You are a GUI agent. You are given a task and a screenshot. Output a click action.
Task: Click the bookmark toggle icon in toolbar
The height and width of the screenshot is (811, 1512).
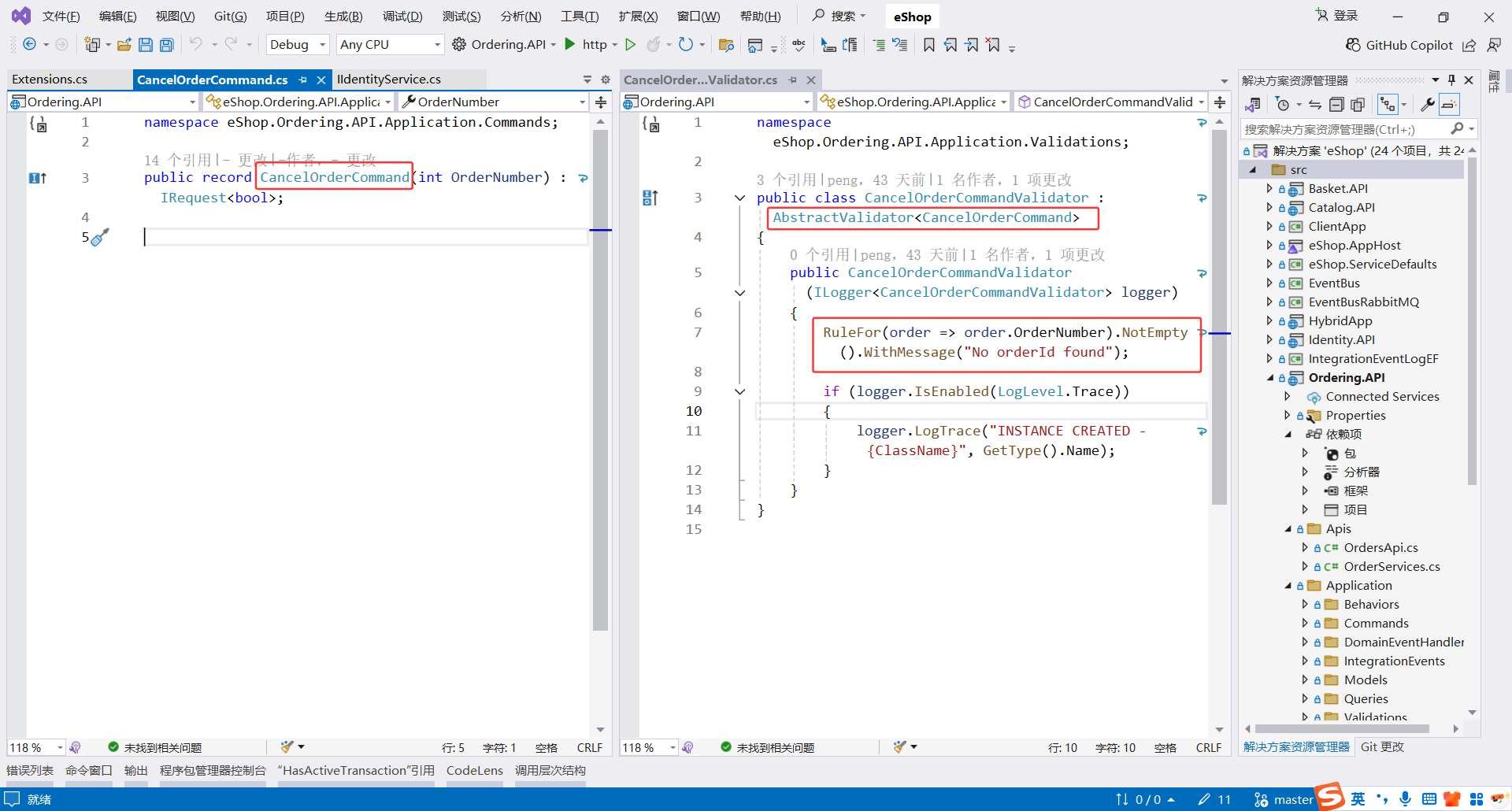coord(929,45)
